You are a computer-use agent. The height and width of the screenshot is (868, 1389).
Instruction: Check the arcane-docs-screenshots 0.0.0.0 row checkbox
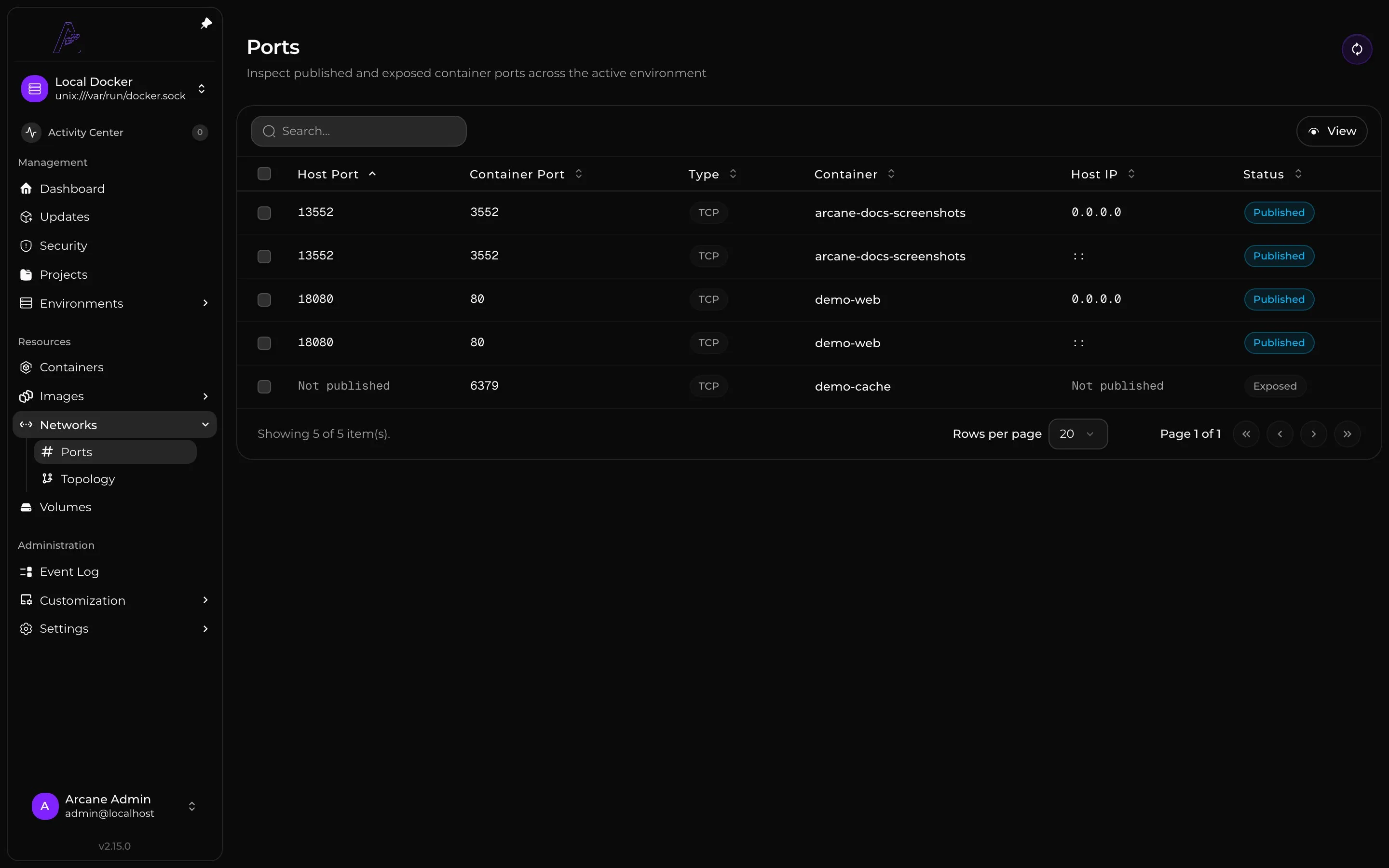click(x=264, y=213)
